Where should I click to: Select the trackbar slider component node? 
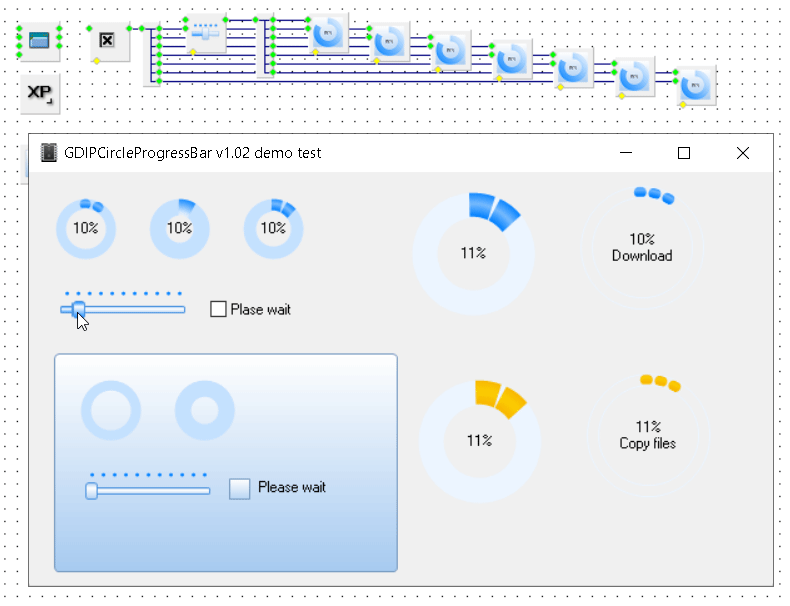point(207,34)
